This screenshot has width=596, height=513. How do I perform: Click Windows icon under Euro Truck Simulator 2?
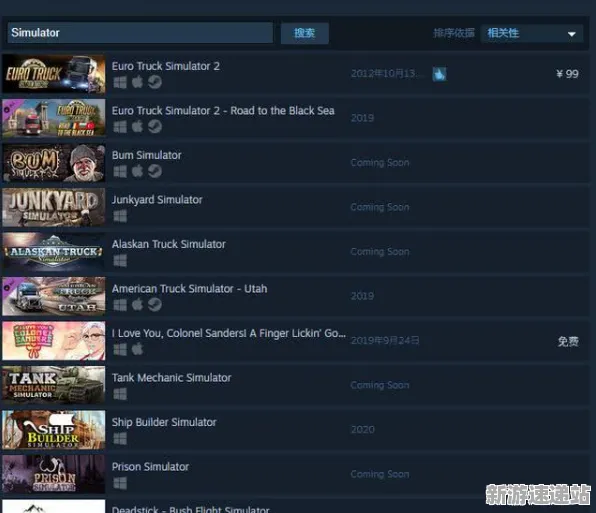[x=120, y=82]
